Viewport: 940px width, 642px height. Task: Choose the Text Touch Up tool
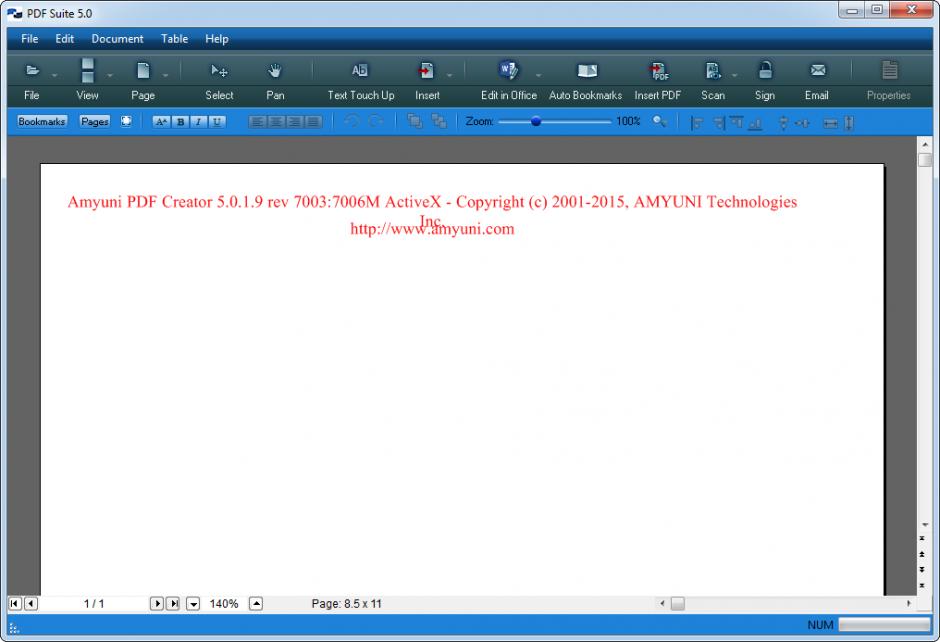coord(360,71)
